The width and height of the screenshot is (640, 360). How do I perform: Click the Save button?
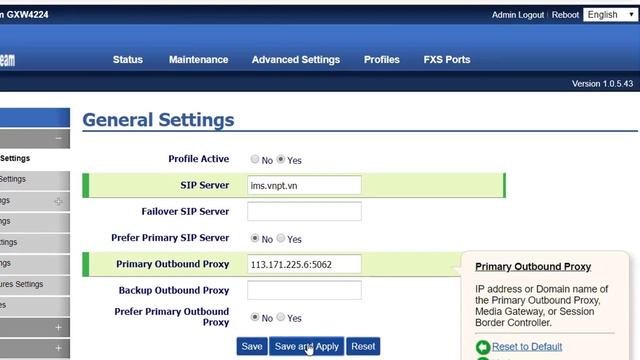tap(252, 346)
